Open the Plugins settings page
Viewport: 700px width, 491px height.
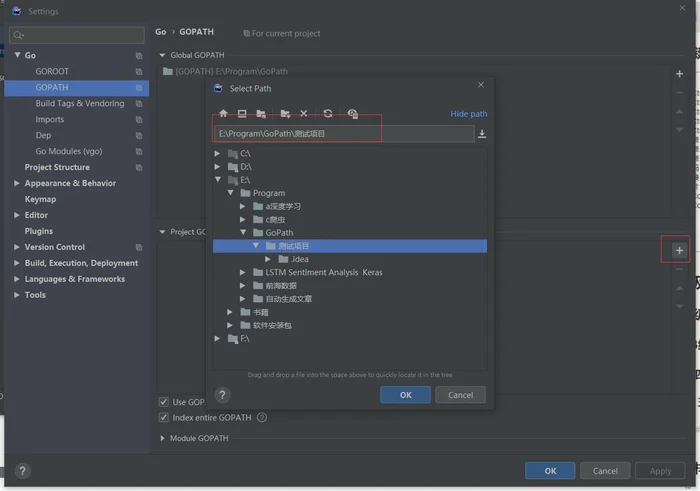click(x=39, y=231)
